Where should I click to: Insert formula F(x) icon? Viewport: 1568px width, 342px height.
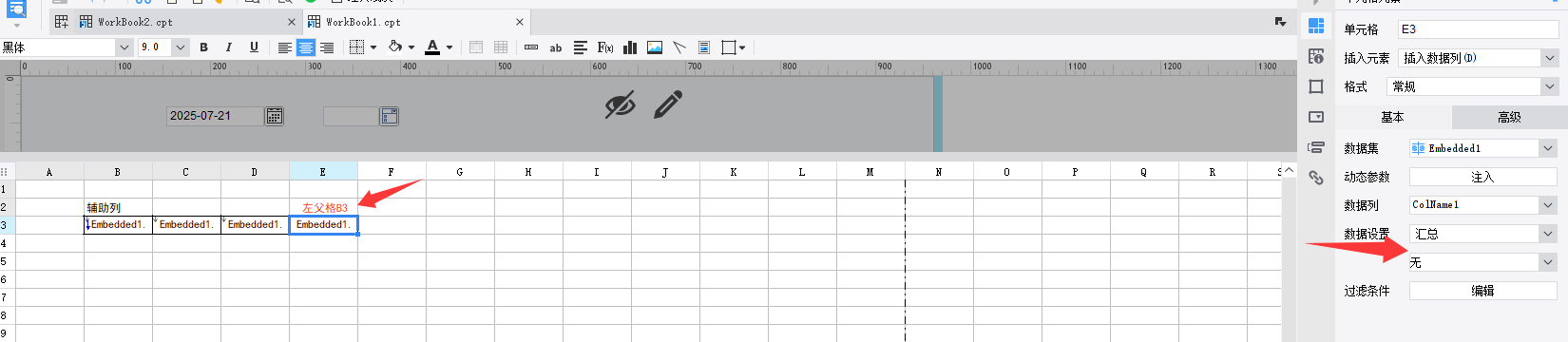click(x=605, y=47)
